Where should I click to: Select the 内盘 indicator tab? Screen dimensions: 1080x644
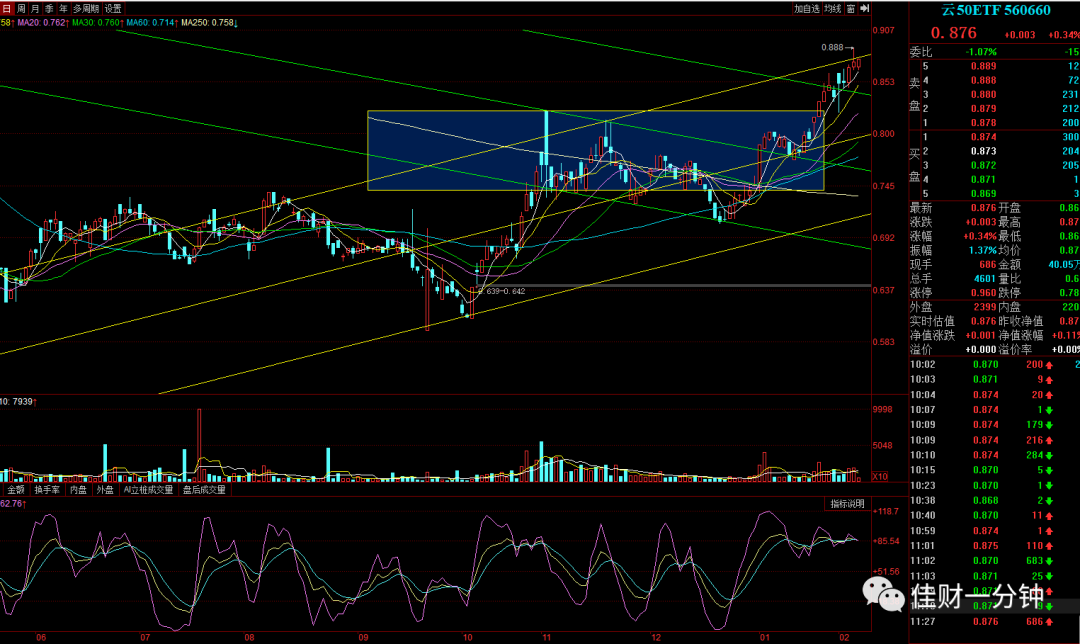click(x=79, y=490)
